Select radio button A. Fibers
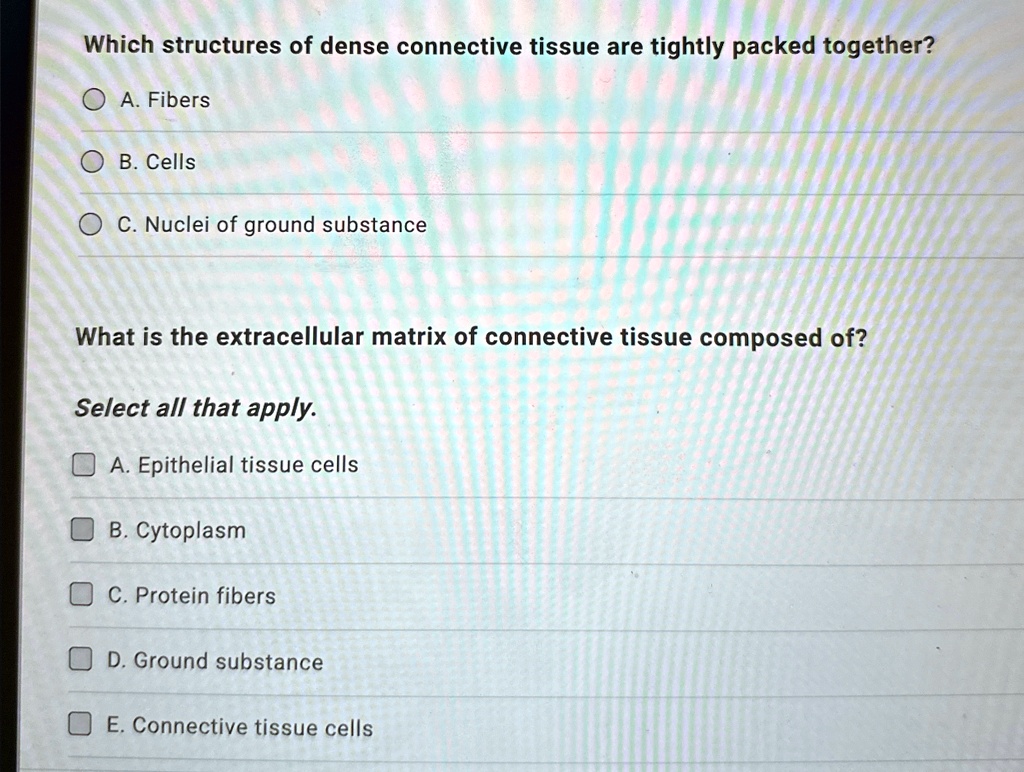Screen dimensions: 1024x772 click(92, 99)
